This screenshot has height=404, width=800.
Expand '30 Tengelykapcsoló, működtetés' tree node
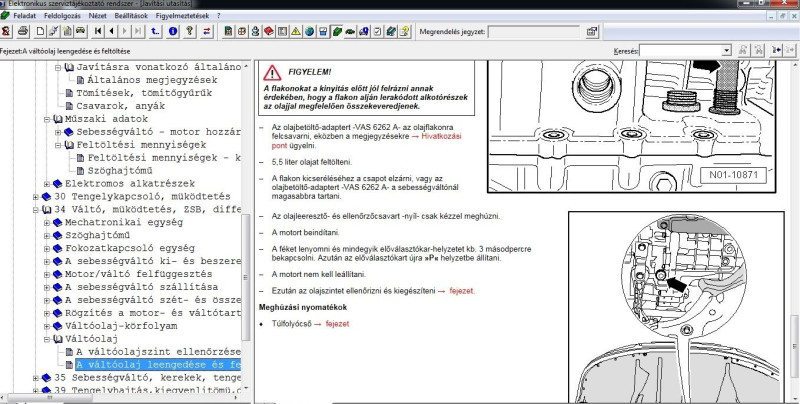click(36, 196)
